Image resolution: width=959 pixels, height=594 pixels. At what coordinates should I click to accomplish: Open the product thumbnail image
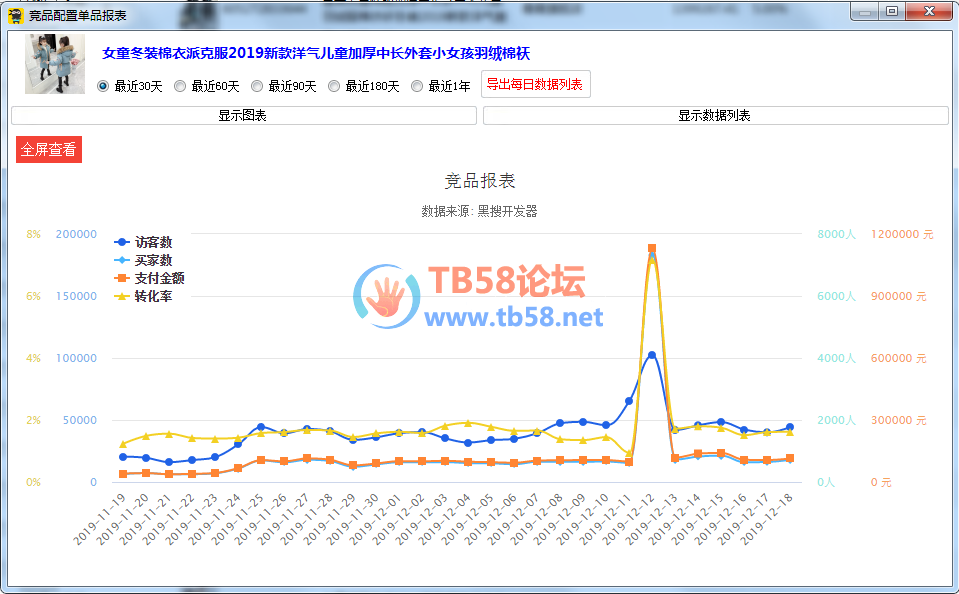pyautogui.click(x=55, y=64)
